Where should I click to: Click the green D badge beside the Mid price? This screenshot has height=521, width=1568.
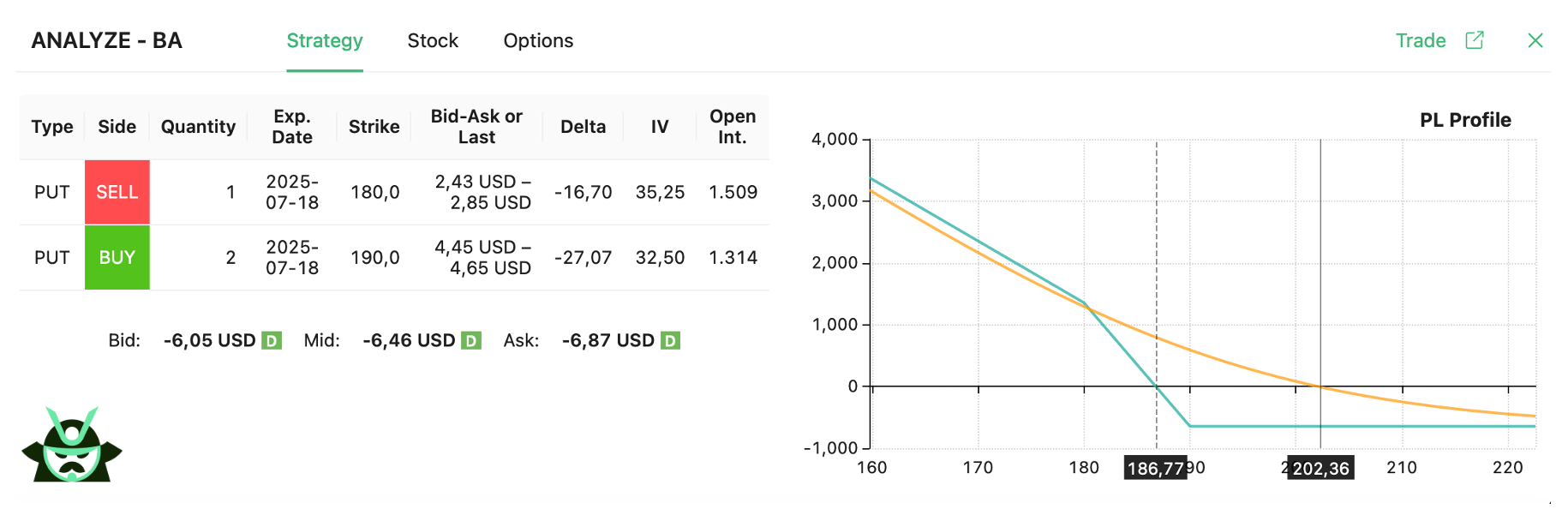470,339
